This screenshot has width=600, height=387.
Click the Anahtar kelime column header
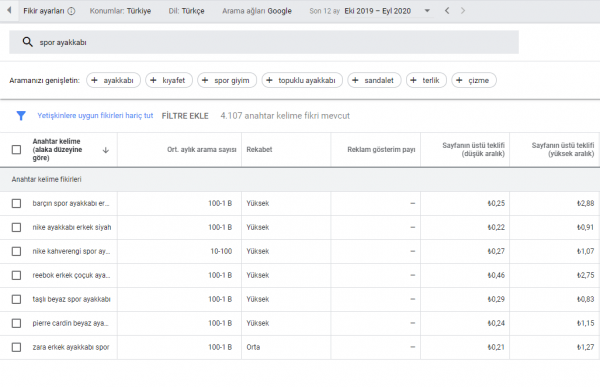pyautogui.click(x=57, y=150)
